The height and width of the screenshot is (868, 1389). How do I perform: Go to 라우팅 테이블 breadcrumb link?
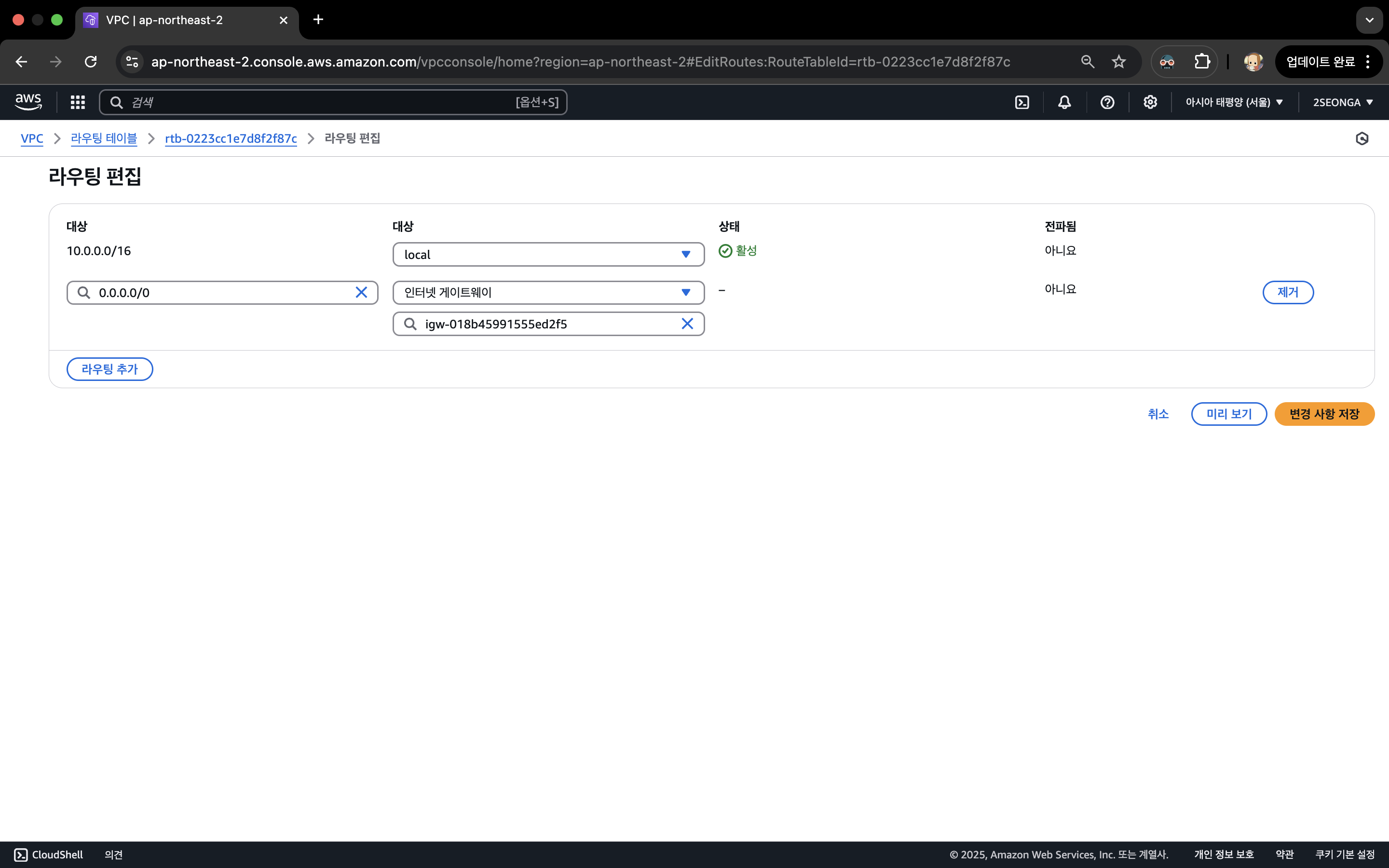(x=104, y=138)
